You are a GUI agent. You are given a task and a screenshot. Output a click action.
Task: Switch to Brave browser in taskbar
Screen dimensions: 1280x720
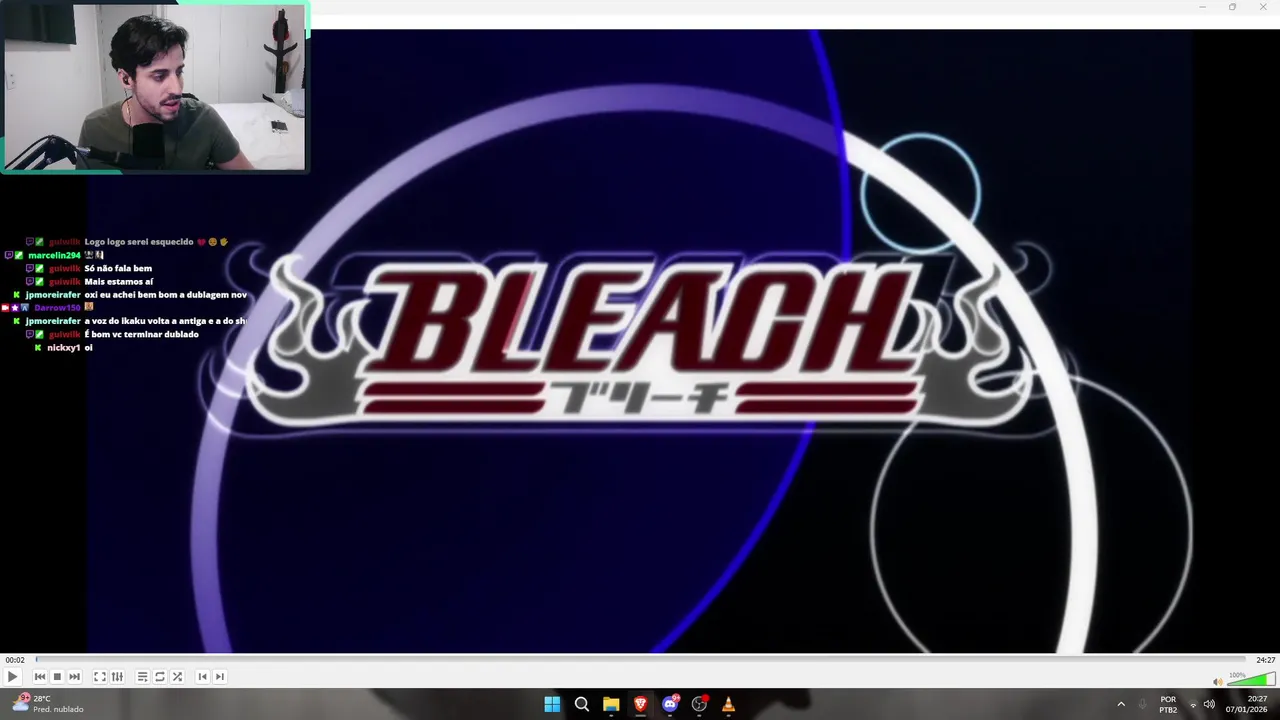pyautogui.click(x=640, y=704)
